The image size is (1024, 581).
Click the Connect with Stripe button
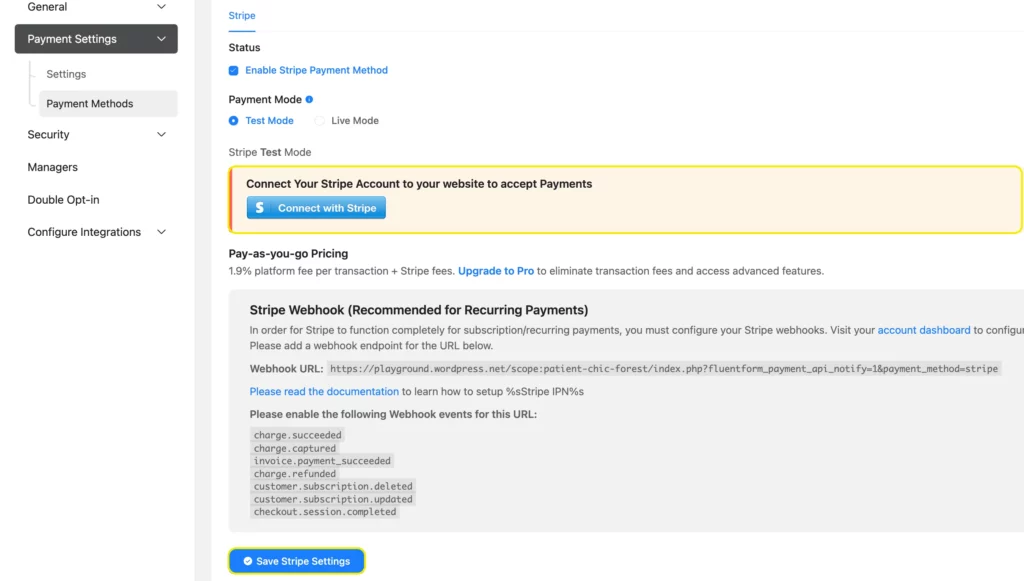[316, 208]
